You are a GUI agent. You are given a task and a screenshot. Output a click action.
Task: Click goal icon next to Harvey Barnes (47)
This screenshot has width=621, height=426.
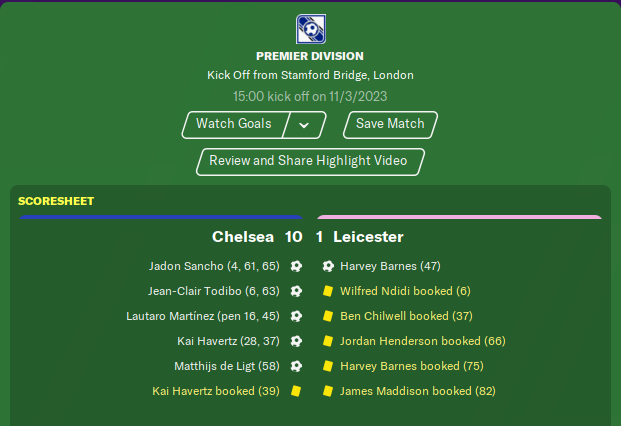click(328, 266)
